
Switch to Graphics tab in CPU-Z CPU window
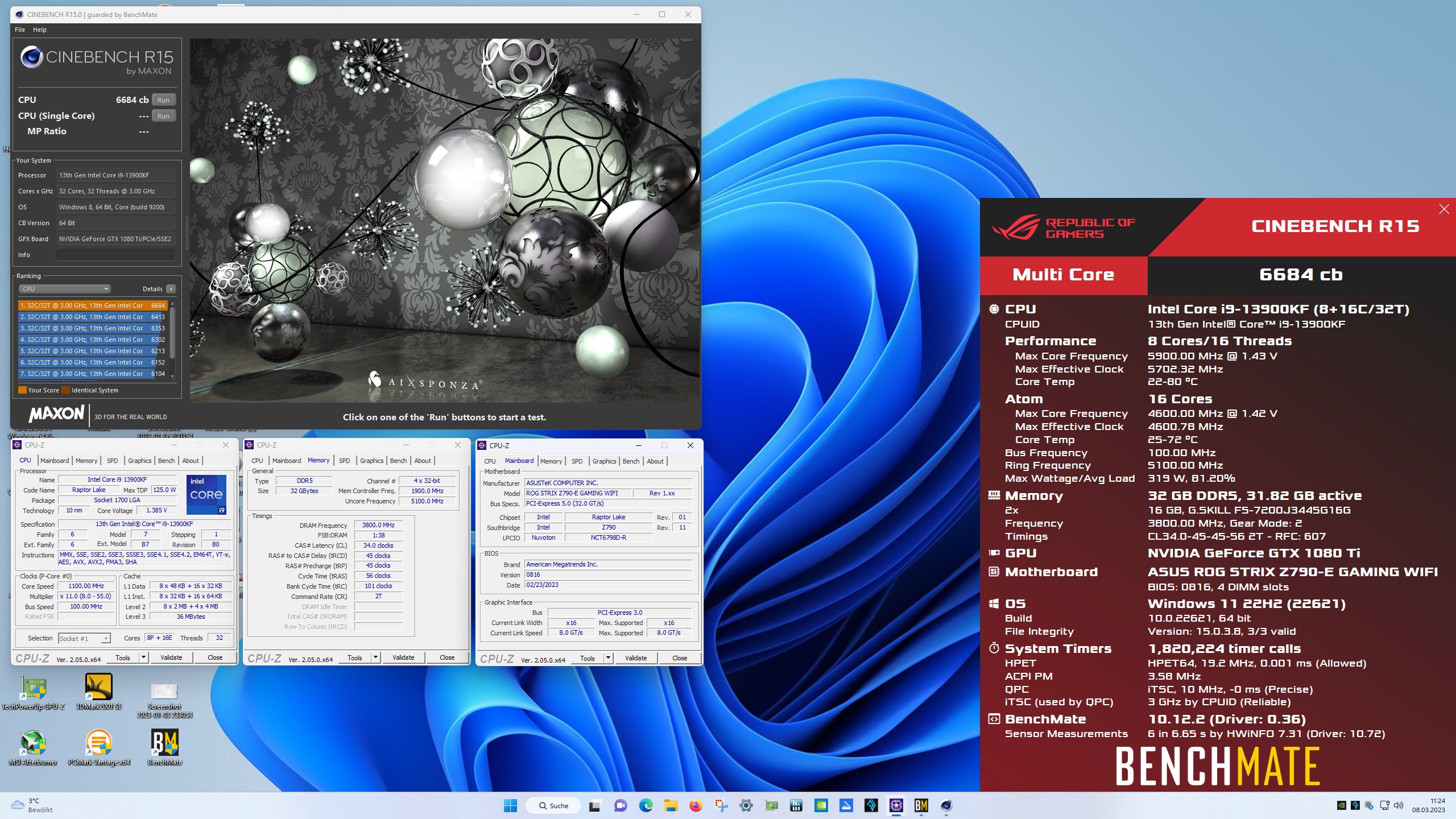[139, 461]
